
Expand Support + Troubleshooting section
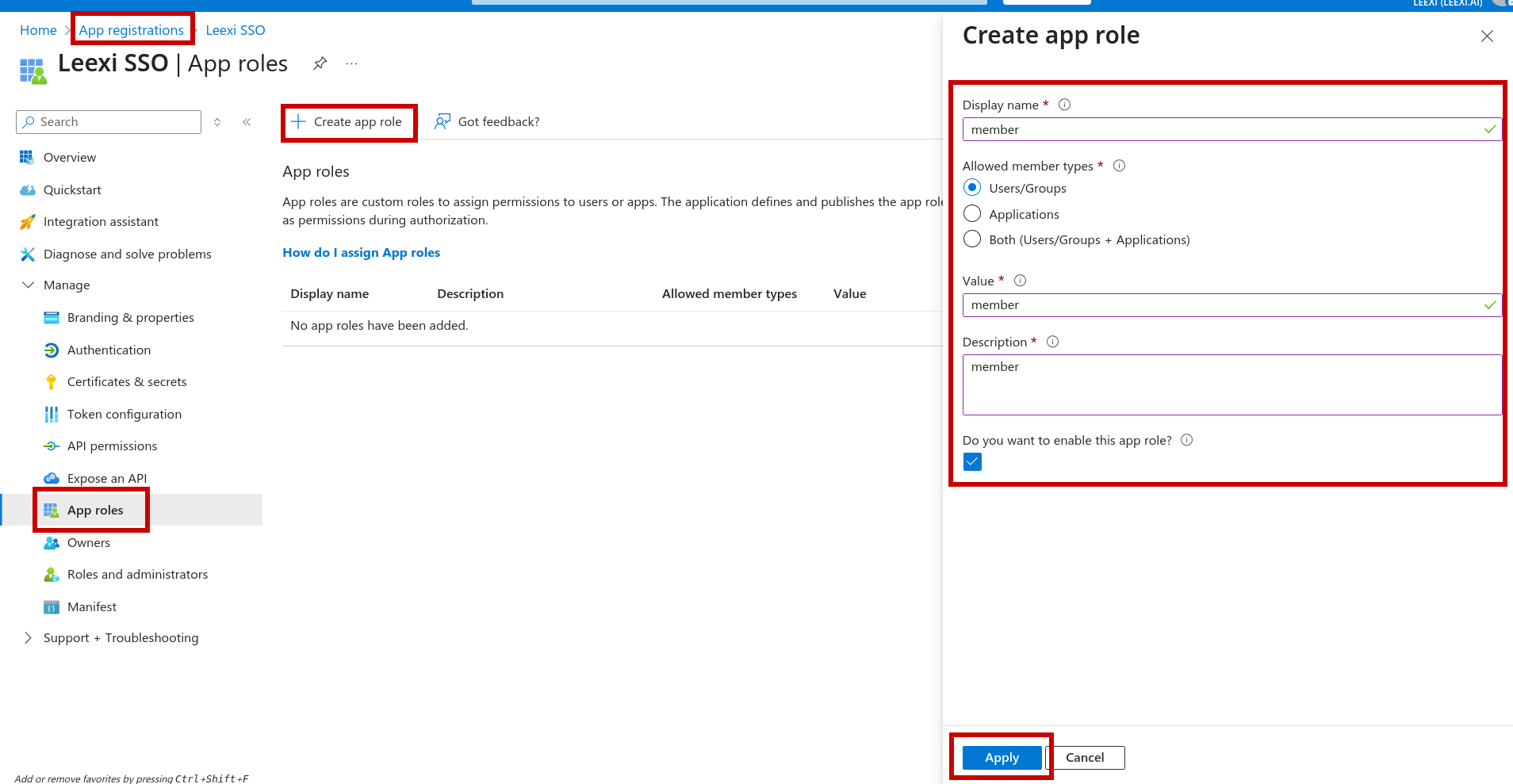(29, 638)
